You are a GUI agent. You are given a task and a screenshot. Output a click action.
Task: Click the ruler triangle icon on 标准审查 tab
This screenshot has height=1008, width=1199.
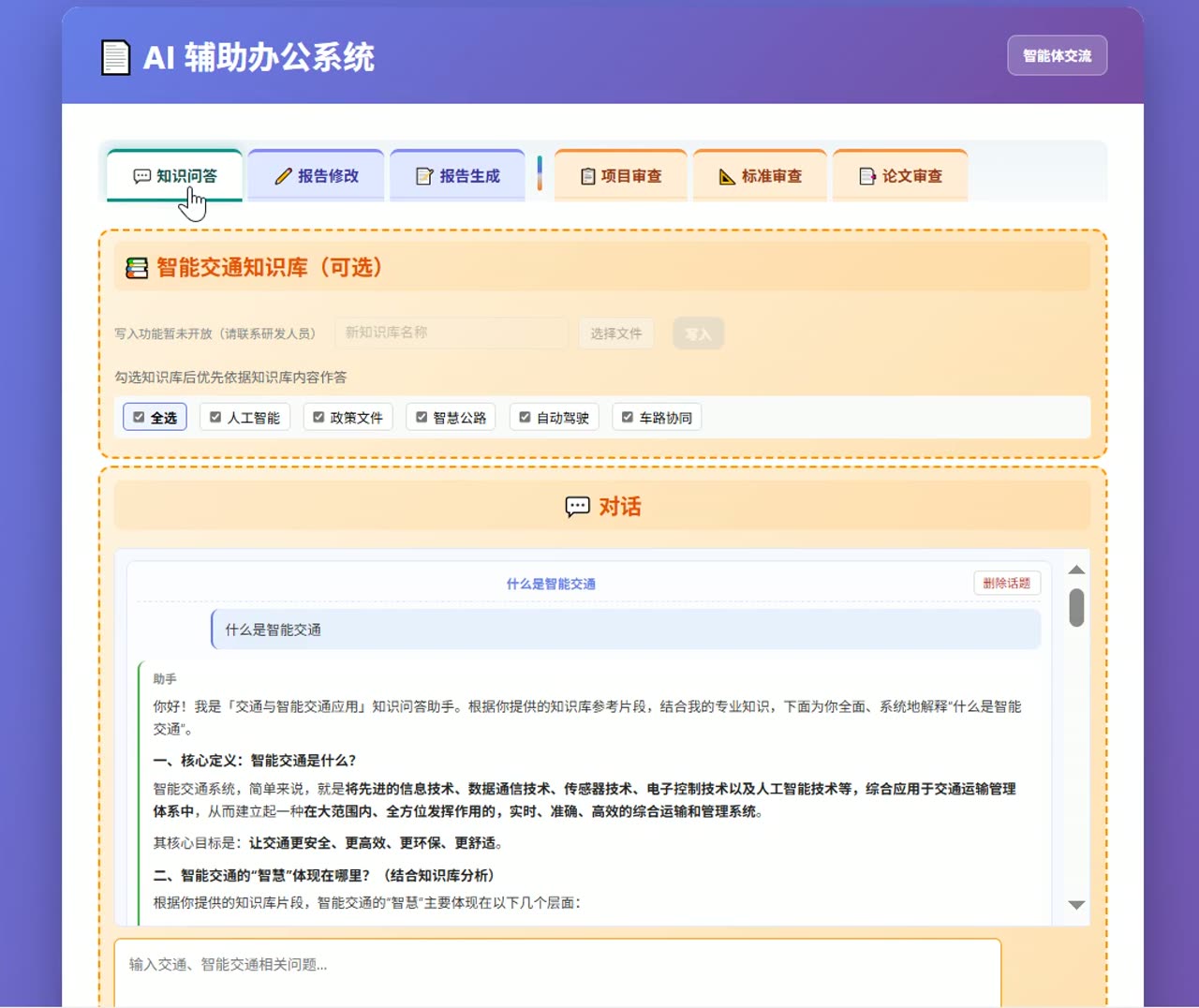click(x=727, y=176)
